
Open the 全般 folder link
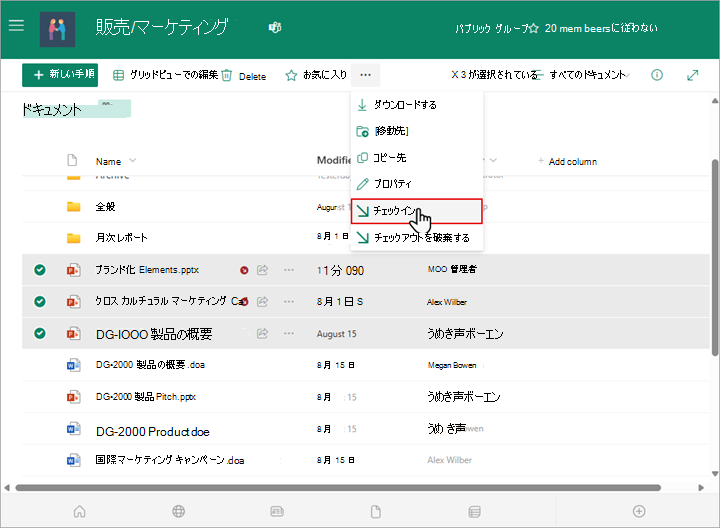[105, 207]
